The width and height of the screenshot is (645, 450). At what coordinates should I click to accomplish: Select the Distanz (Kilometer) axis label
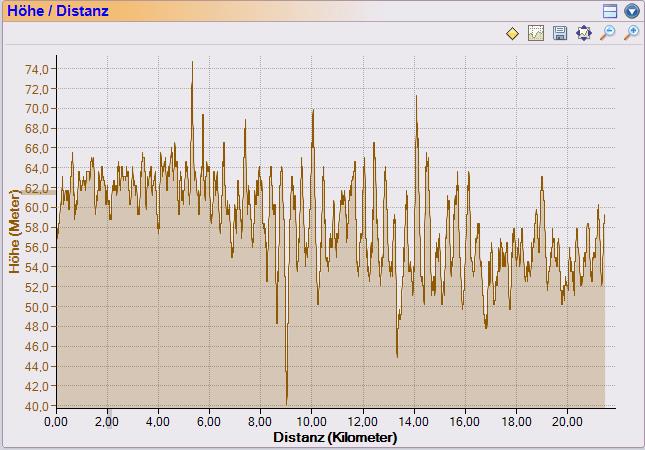pyautogui.click(x=334, y=438)
